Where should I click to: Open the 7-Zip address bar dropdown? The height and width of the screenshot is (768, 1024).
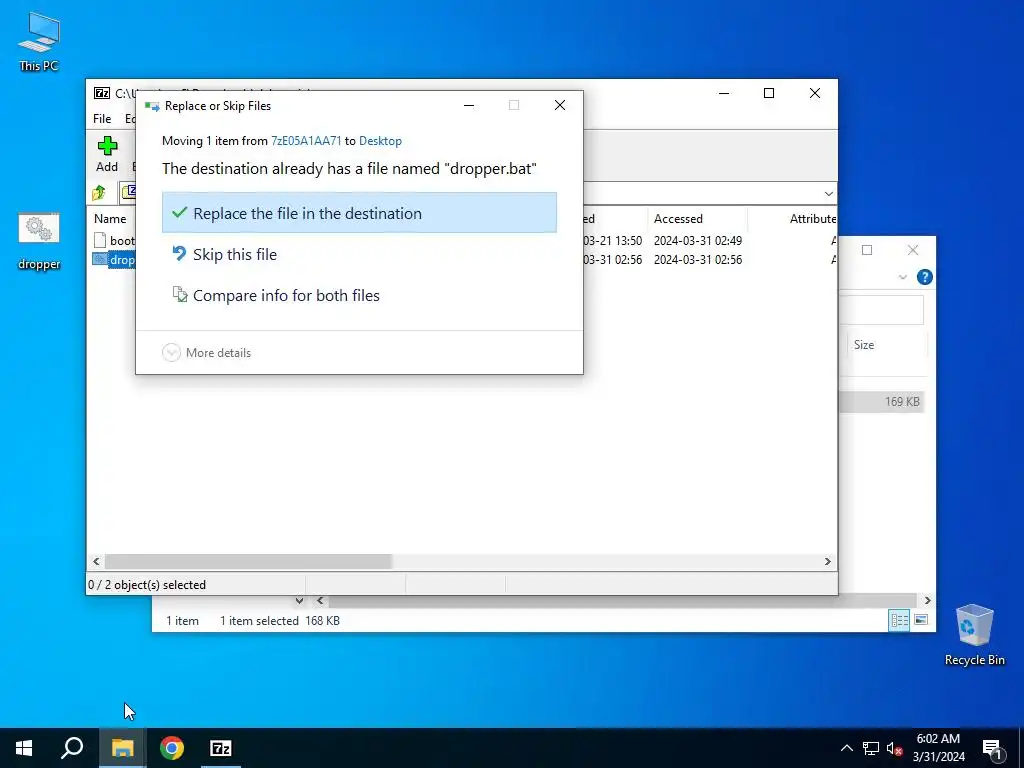tap(828, 193)
